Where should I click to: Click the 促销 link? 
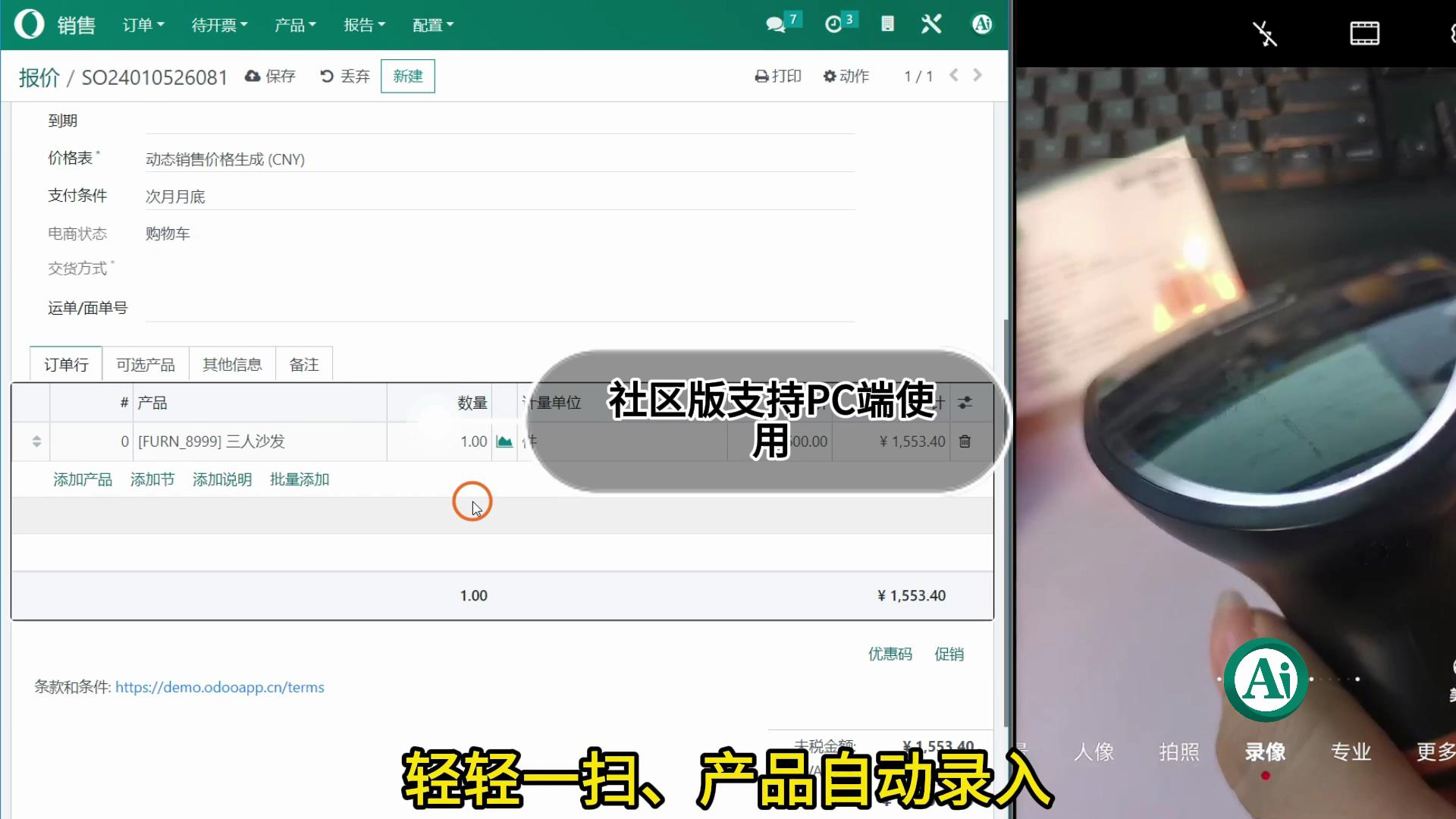(949, 654)
